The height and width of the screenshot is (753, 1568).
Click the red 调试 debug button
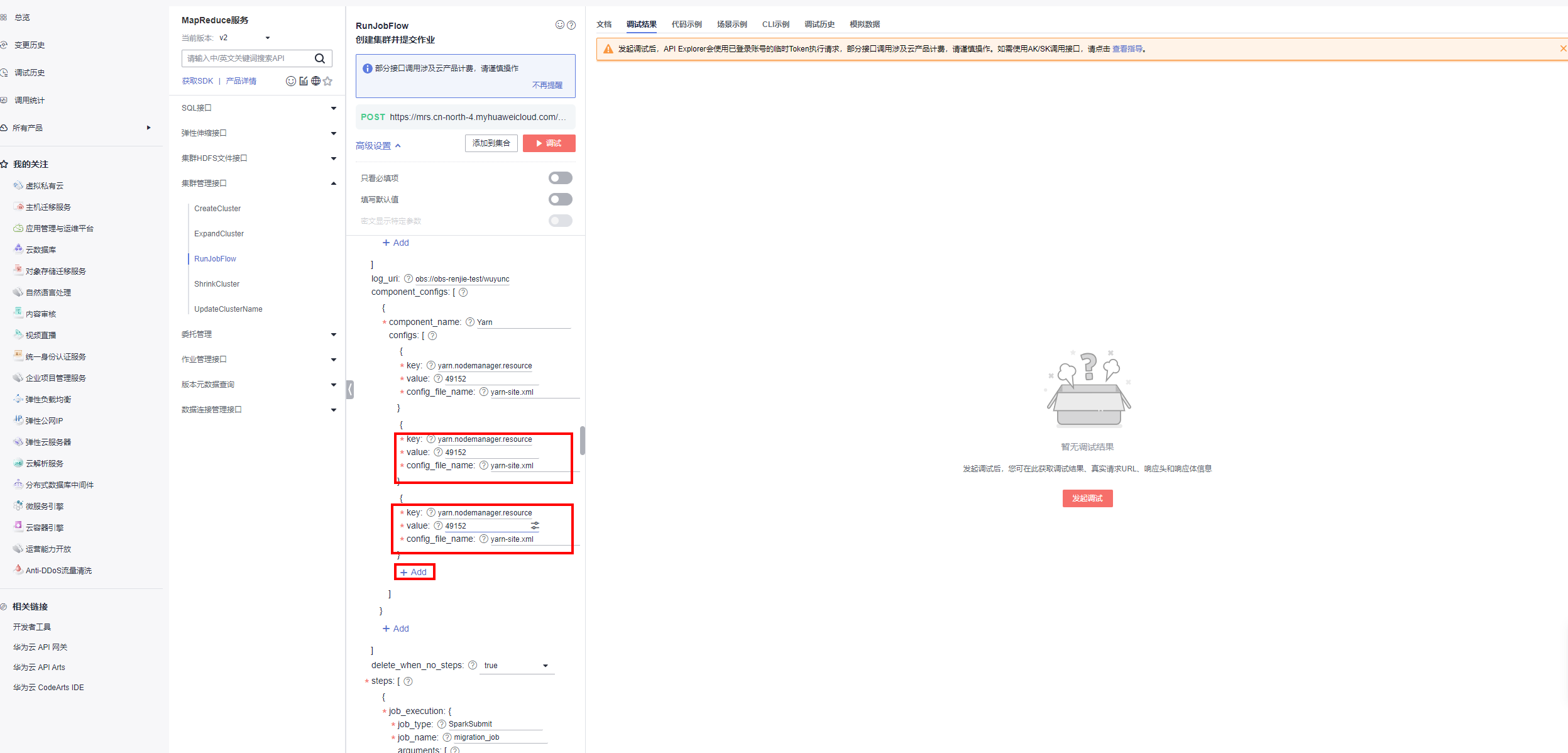pyautogui.click(x=549, y=143)
